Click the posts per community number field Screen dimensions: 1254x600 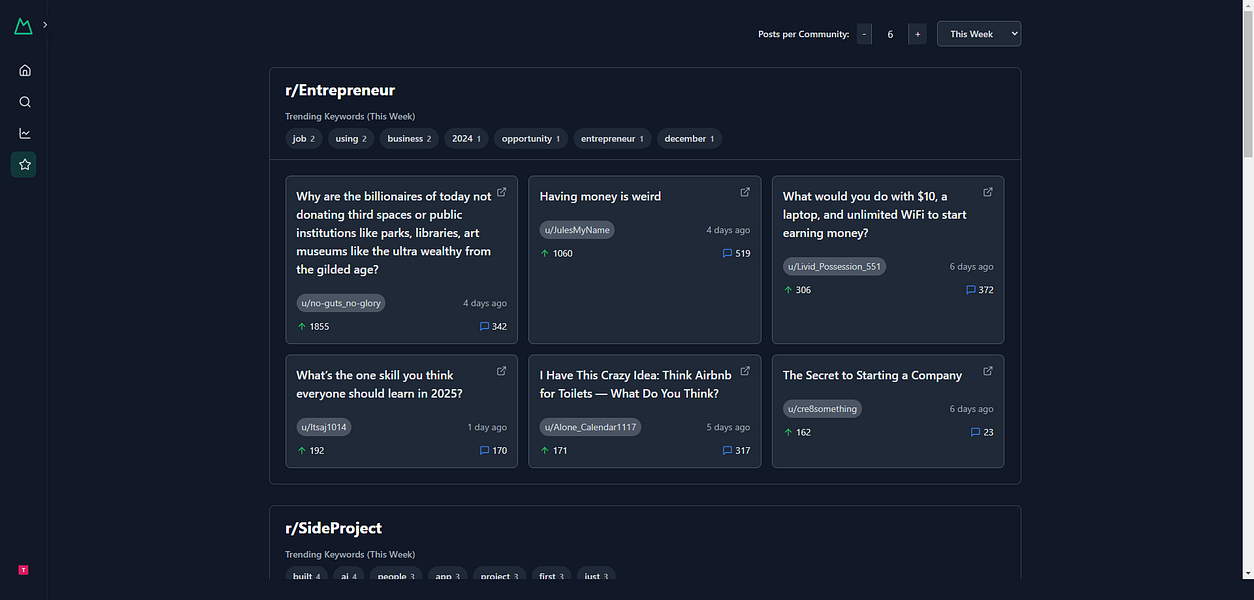[890, 34]
